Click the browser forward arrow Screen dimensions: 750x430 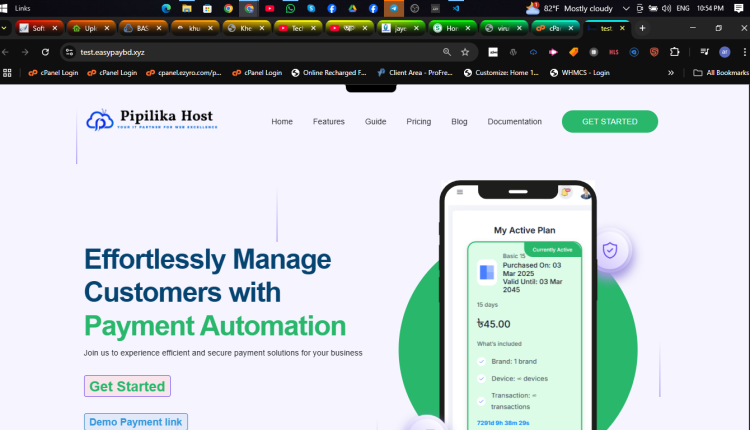pyautogui.click(x=25, y=52)
